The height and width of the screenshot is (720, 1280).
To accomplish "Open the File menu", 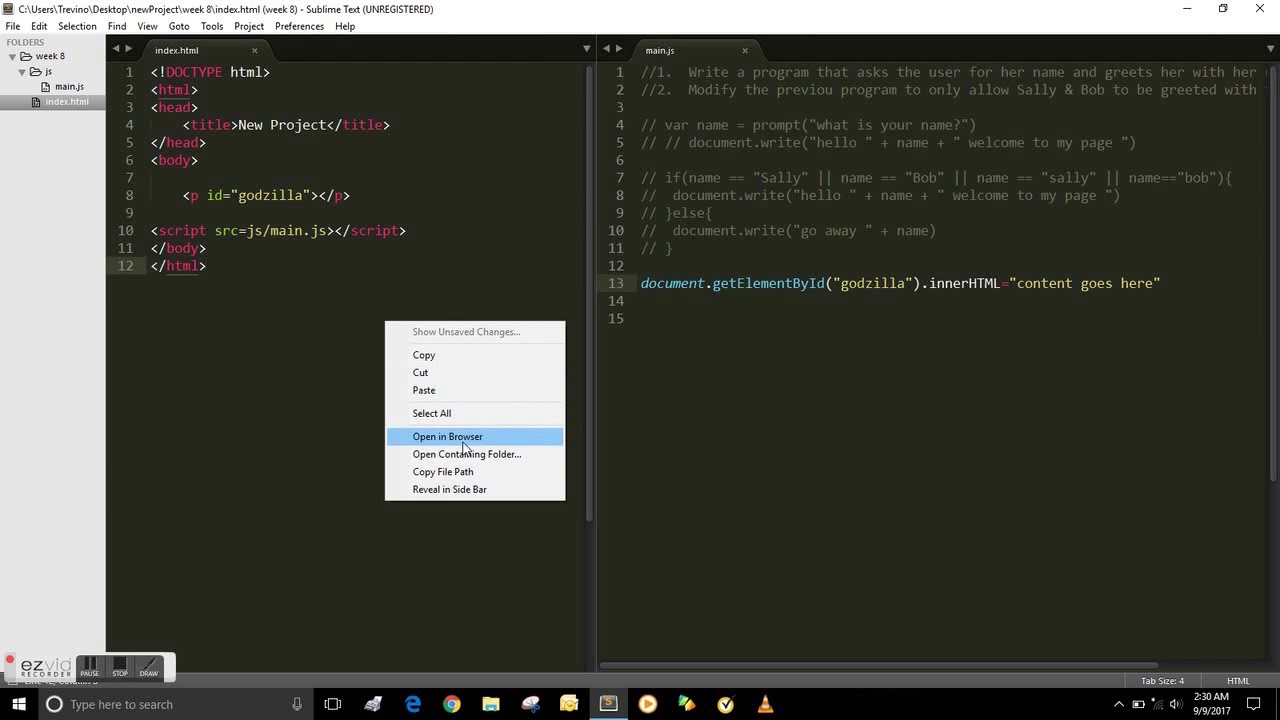I will pyautogui.click(x=13, y=26).
